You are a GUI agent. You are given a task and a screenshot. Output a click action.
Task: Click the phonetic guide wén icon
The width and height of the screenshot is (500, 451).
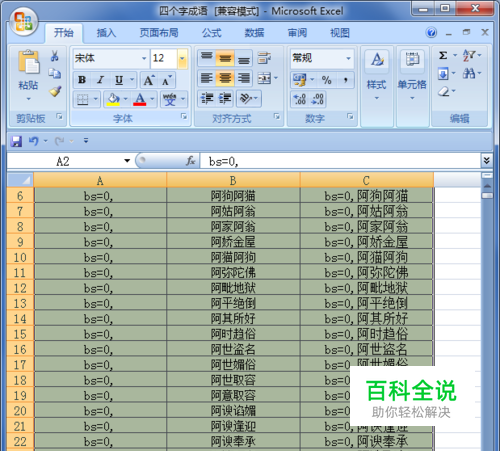170,99
